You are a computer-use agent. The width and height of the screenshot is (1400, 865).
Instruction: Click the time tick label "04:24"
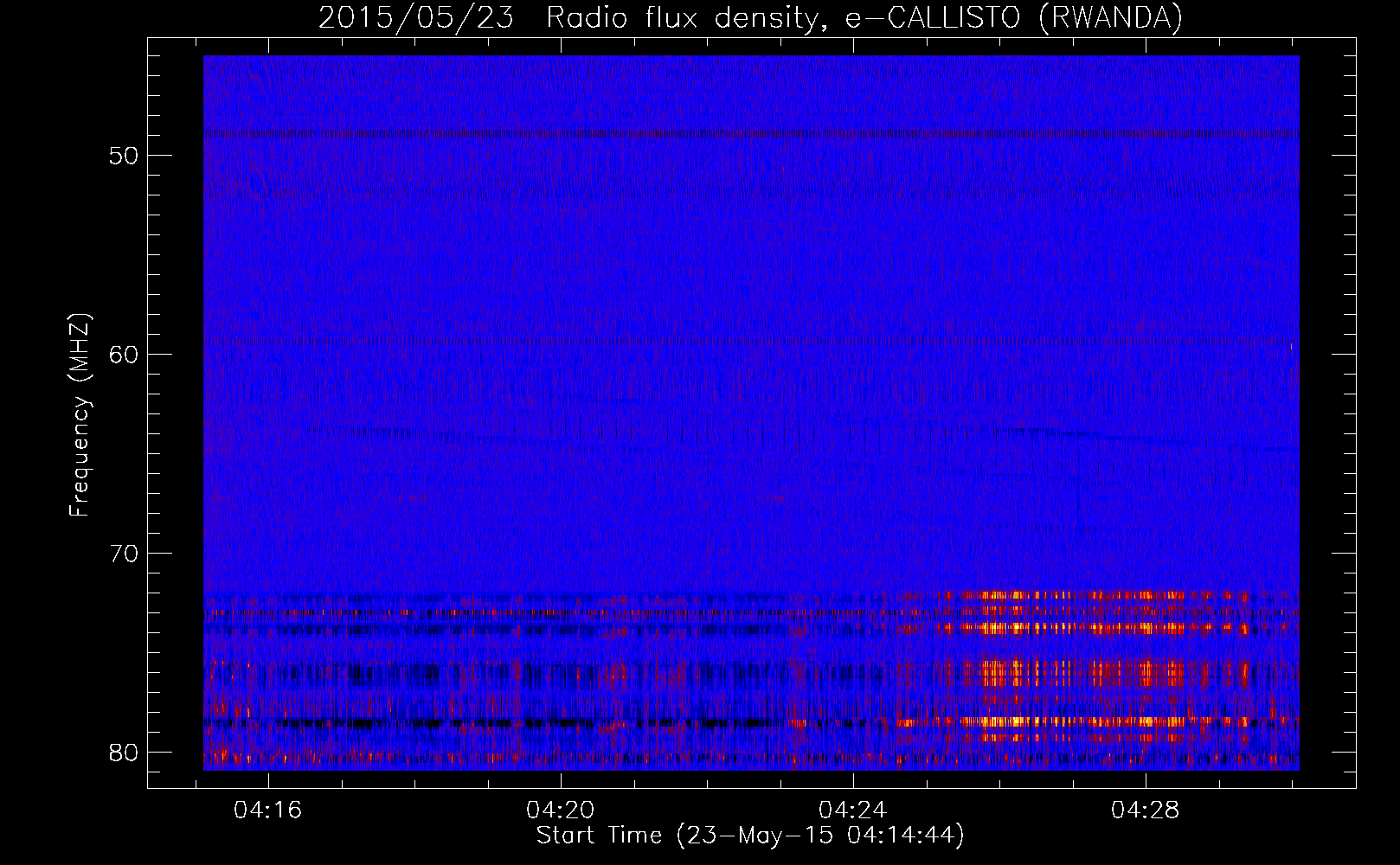coord(853,811)
